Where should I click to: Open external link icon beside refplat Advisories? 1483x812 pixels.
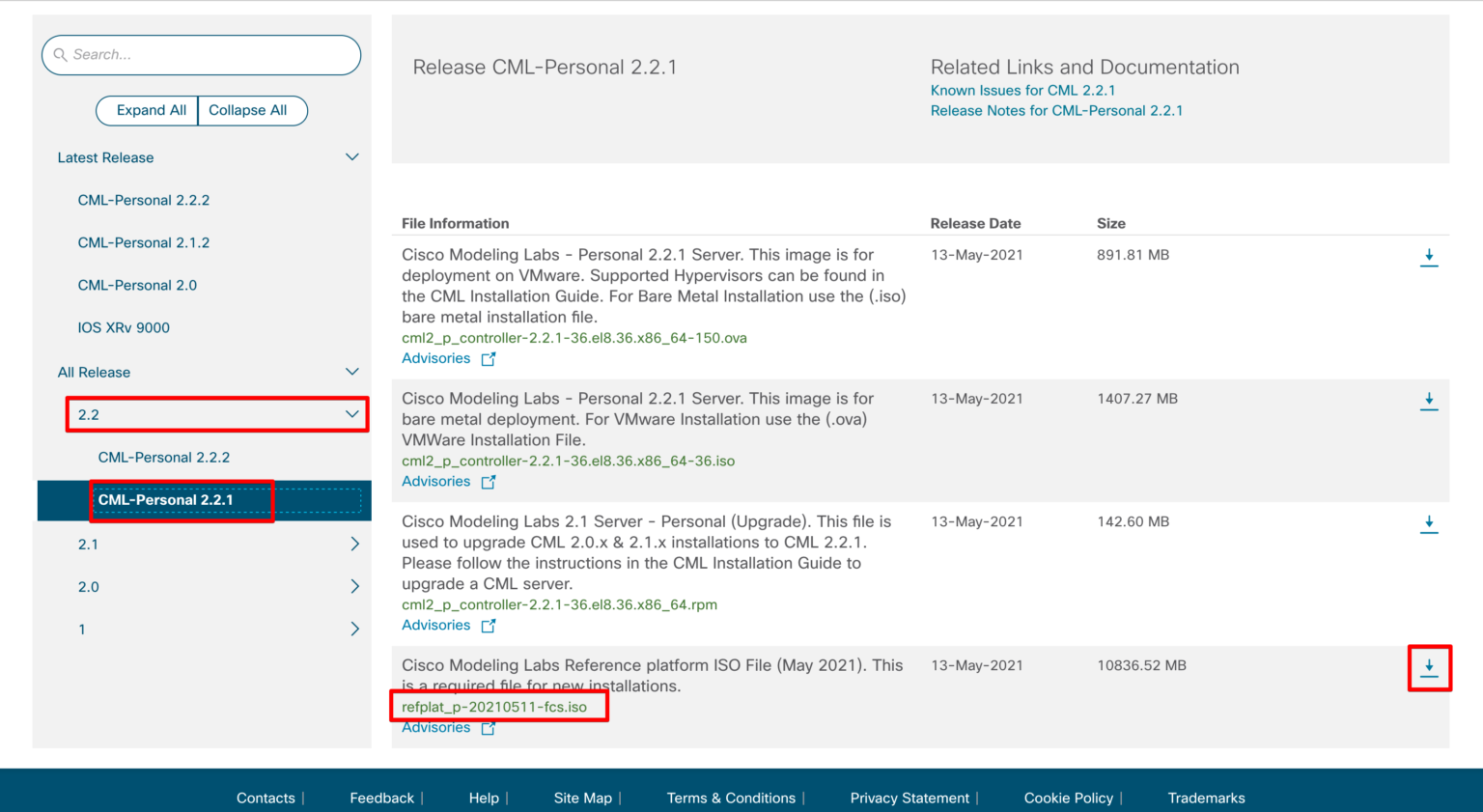coord(489,728)
